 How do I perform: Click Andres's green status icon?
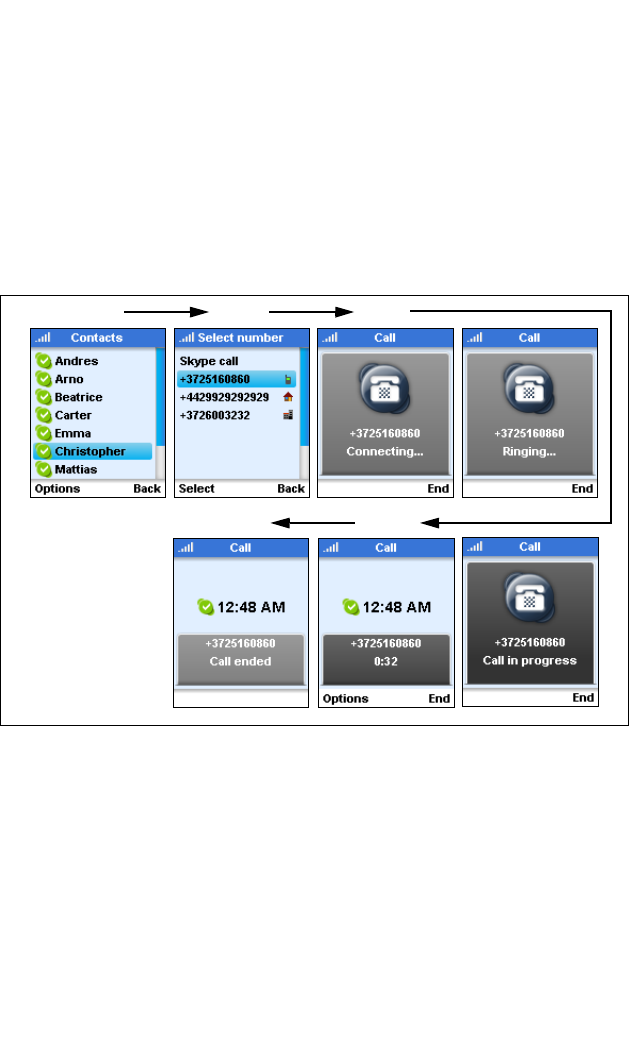(x=44, y=361)
